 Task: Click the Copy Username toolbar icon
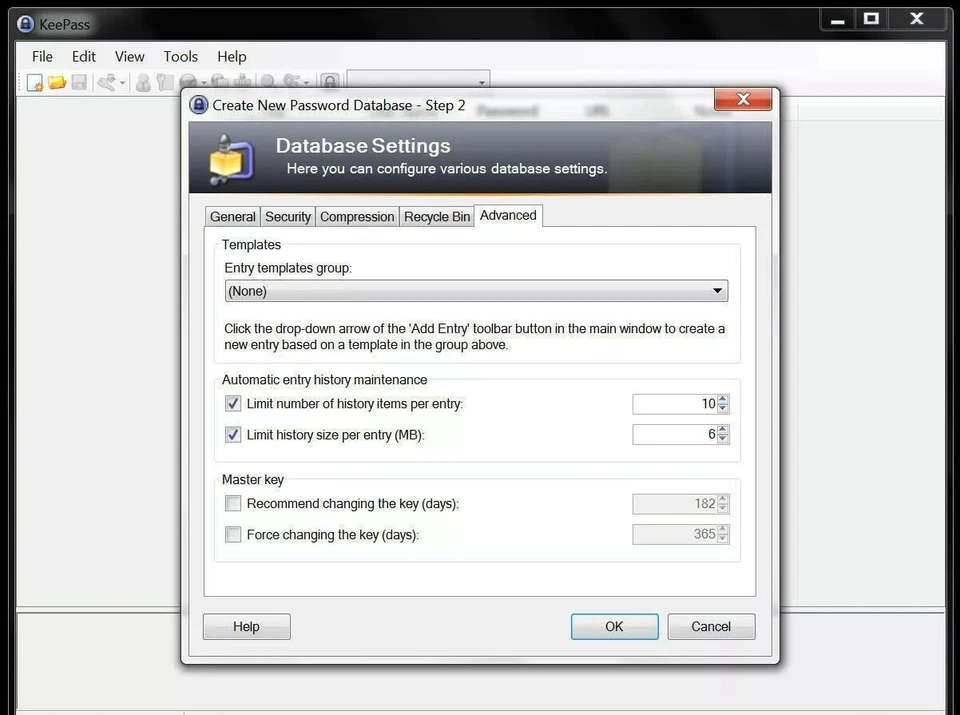click(143, 82)
